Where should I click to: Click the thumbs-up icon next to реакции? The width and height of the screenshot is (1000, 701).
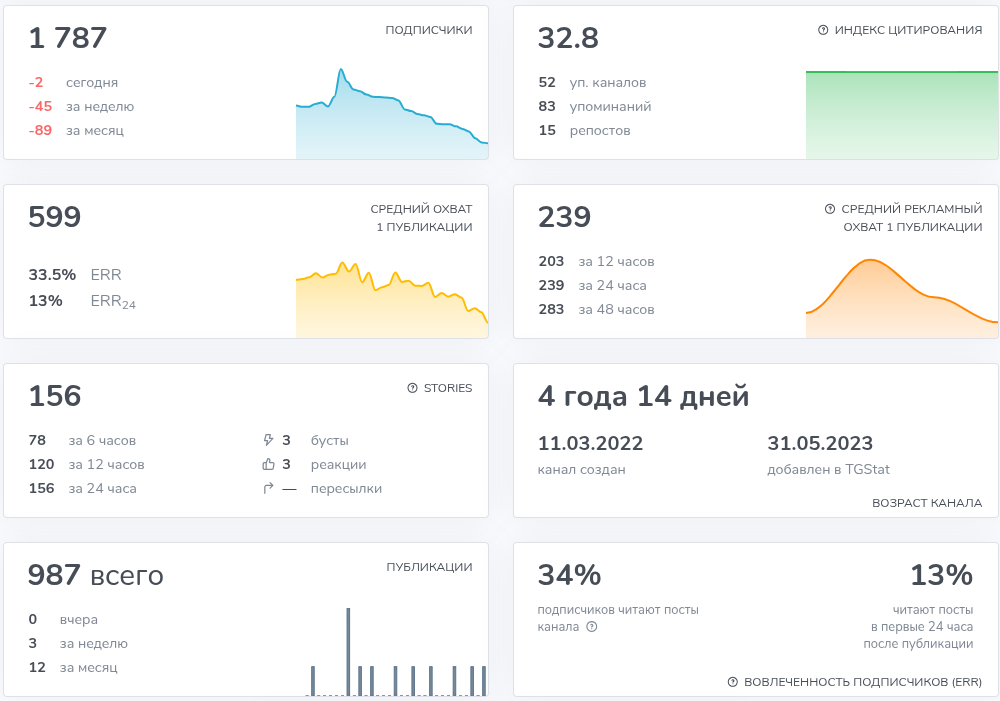(x=267, y=465)
